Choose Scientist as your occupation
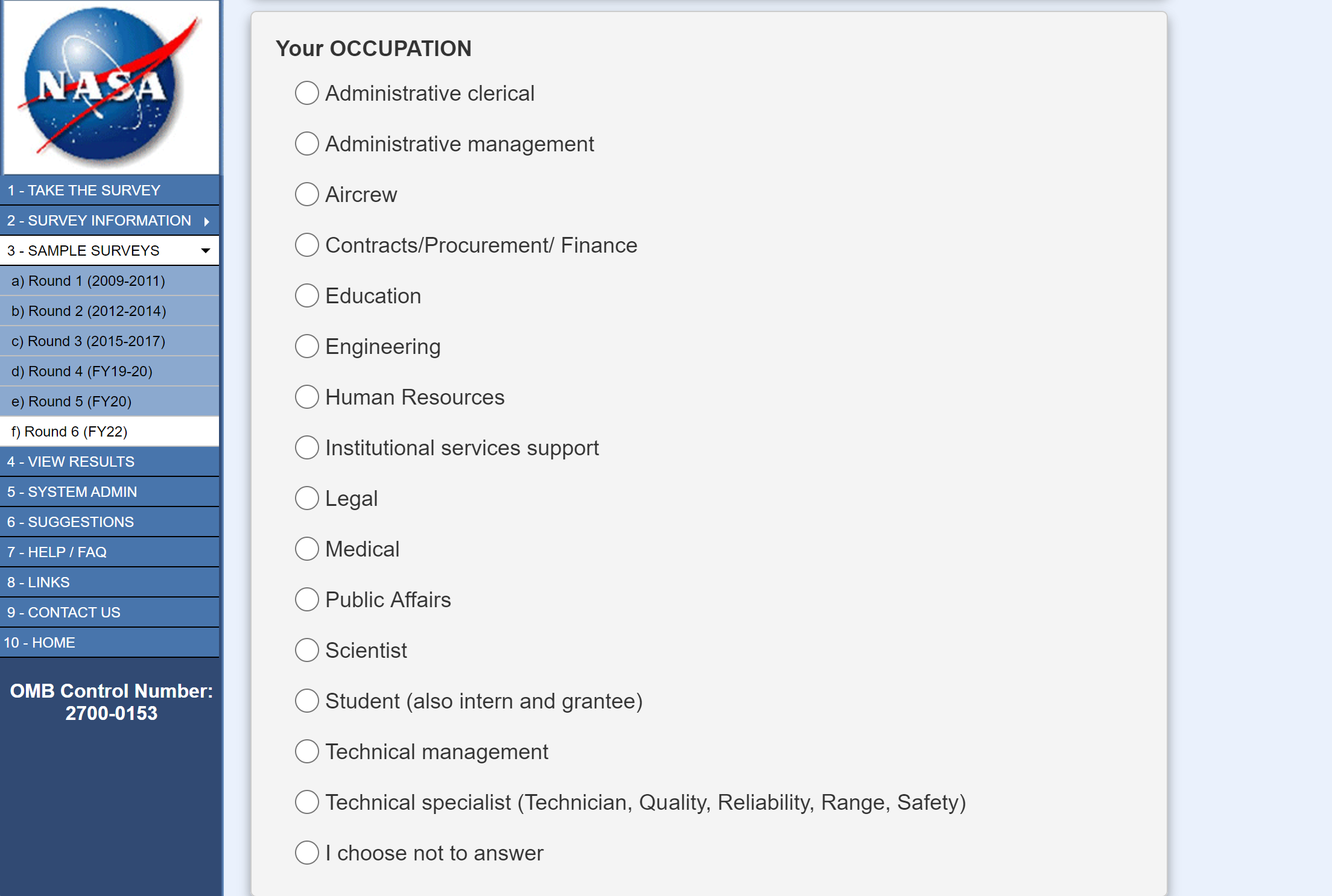Screen dimensions: 1332x896 306,651
